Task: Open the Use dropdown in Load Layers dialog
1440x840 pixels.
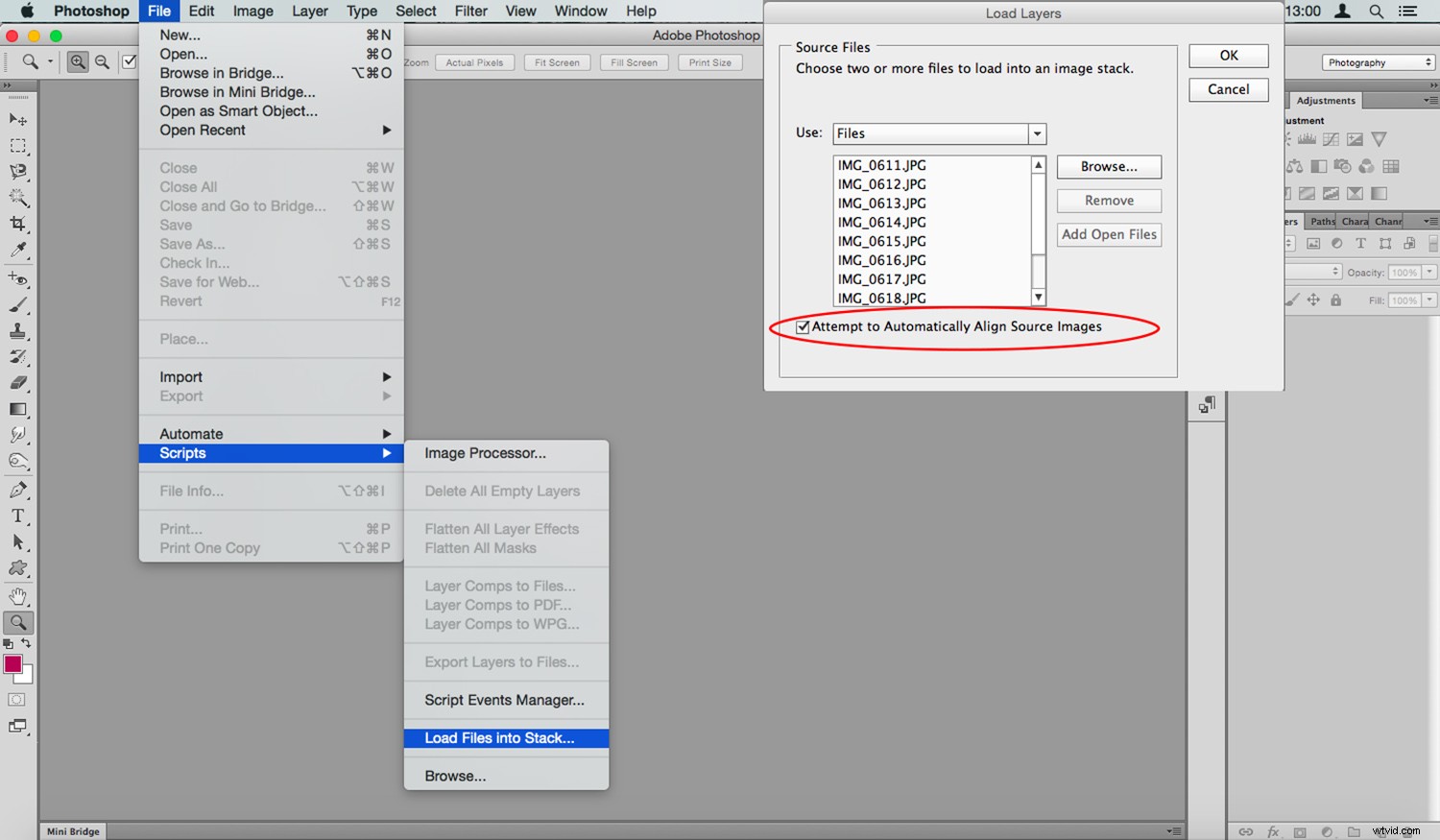Action: point(1036,133)
